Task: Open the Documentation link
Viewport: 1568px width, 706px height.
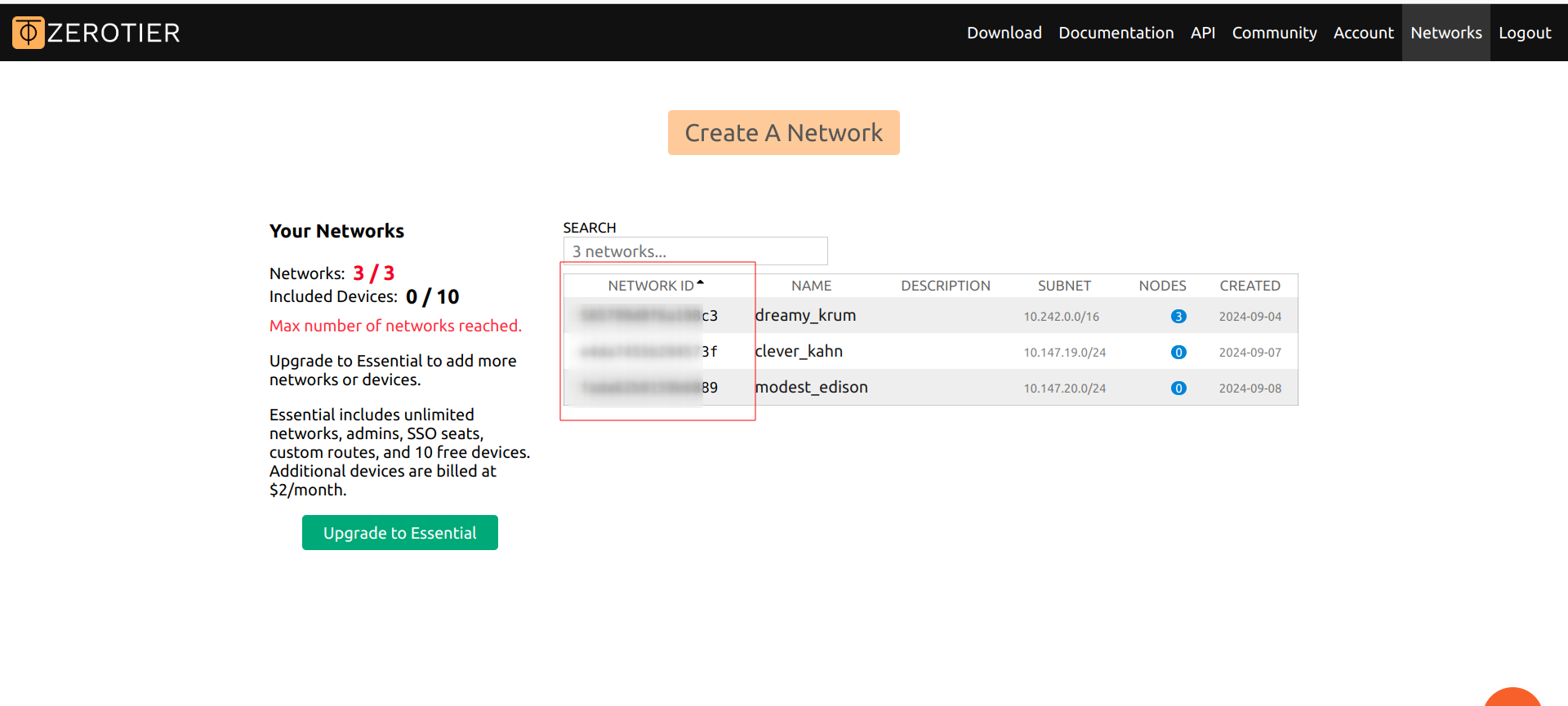Action: coord(1116,33)
